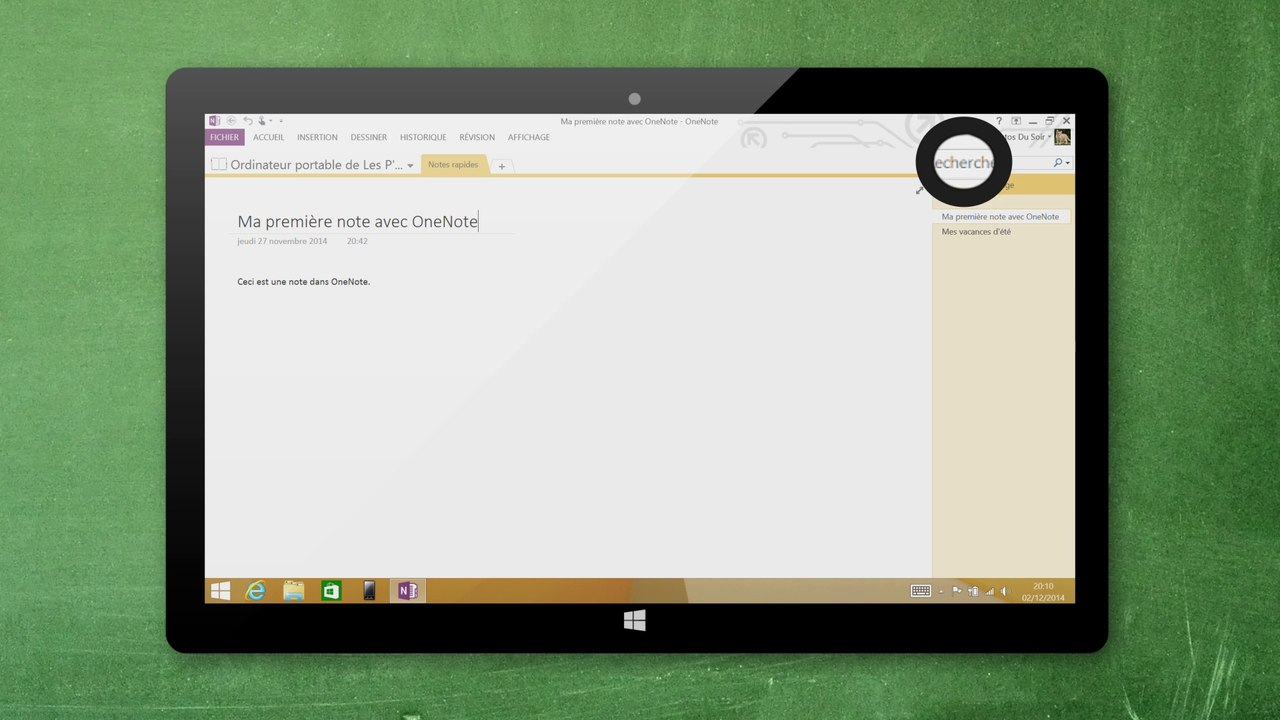
Task: Open the phone app icon on the taskbar
Action: (x=369, y=591)
